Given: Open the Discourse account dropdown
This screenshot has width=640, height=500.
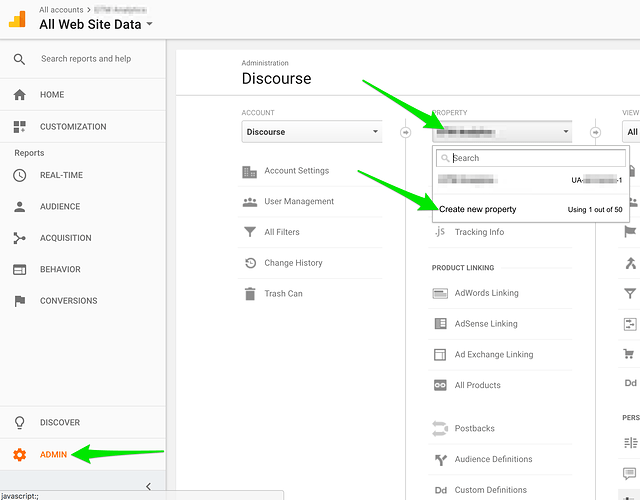Looking at the screenshot, I should (312, 132).
